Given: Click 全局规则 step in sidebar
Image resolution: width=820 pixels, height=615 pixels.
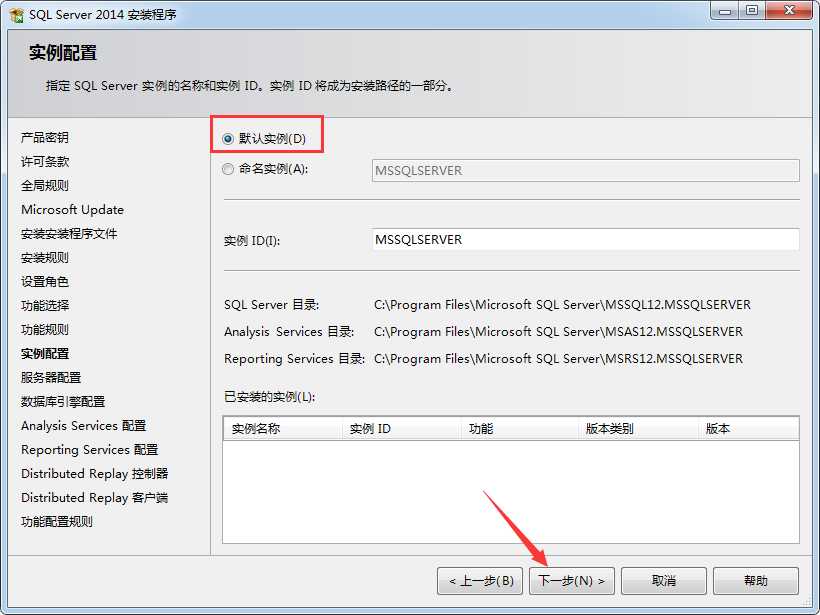Looking at the screenshot, I should point(45,186).
